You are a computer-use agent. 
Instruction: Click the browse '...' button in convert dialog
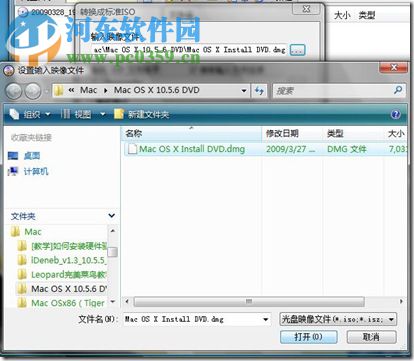pyautogui.click(x=297, y=50)
